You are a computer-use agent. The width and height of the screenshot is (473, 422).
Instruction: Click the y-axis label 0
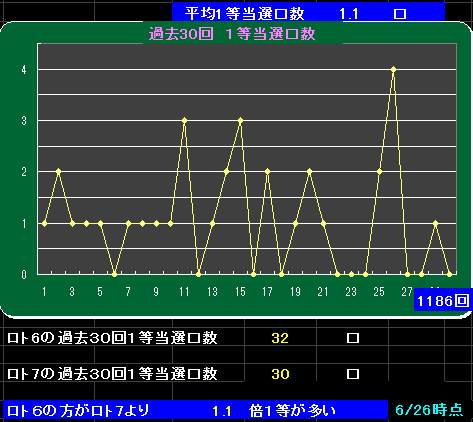click(x=24, y=275)
